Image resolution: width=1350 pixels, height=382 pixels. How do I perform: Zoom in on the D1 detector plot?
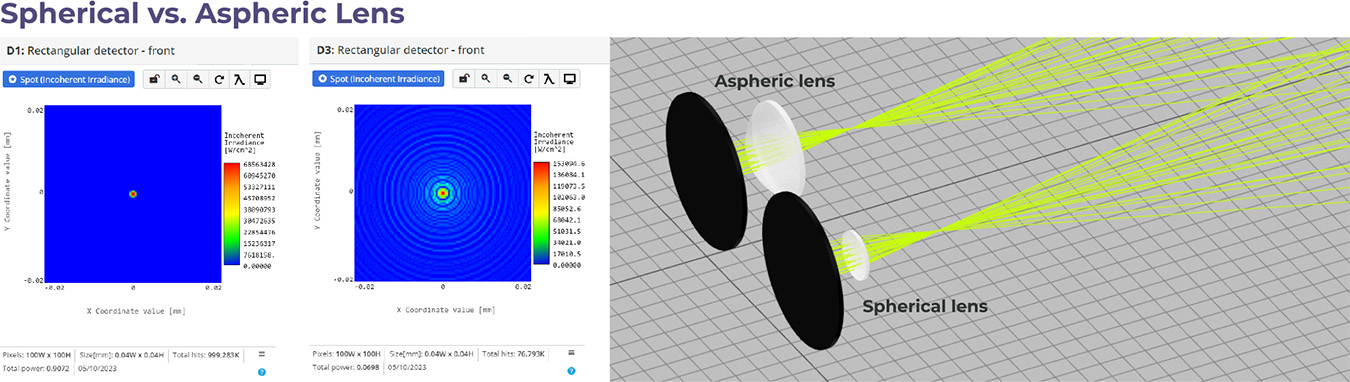pyautogui.click(x=176, y=79)
